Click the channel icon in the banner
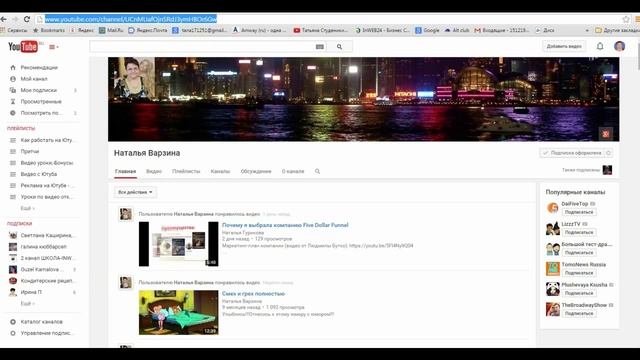 coord(134,78)
